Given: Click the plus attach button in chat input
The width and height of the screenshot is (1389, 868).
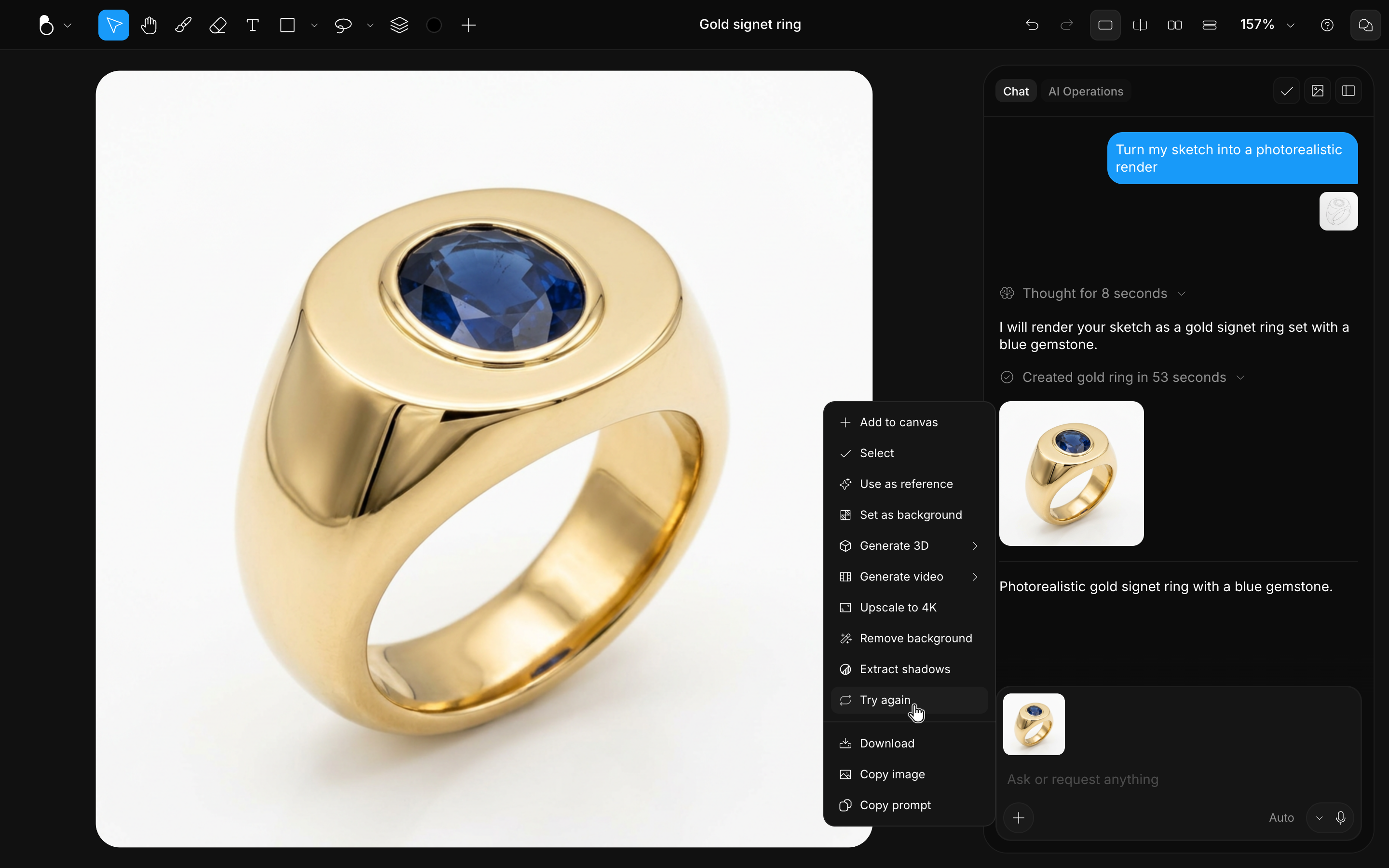Looking at the screenshot, I should coord(1018,817).
